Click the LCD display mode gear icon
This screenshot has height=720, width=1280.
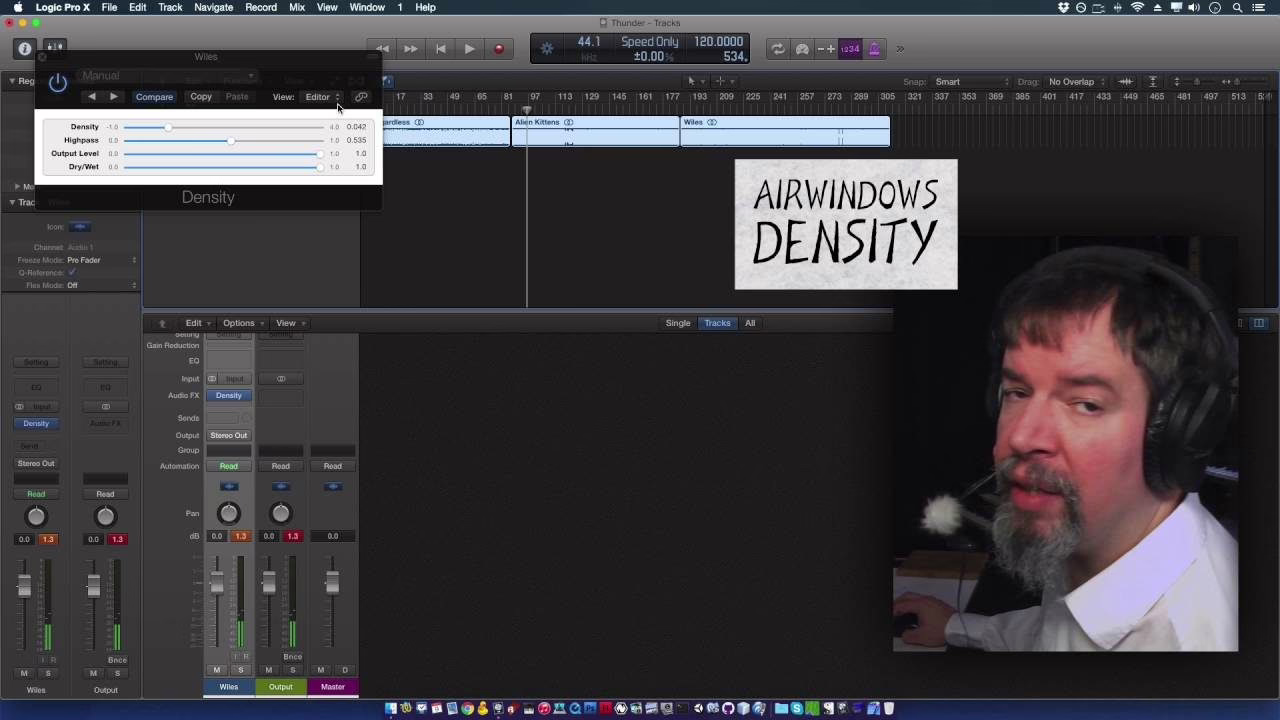547,48
